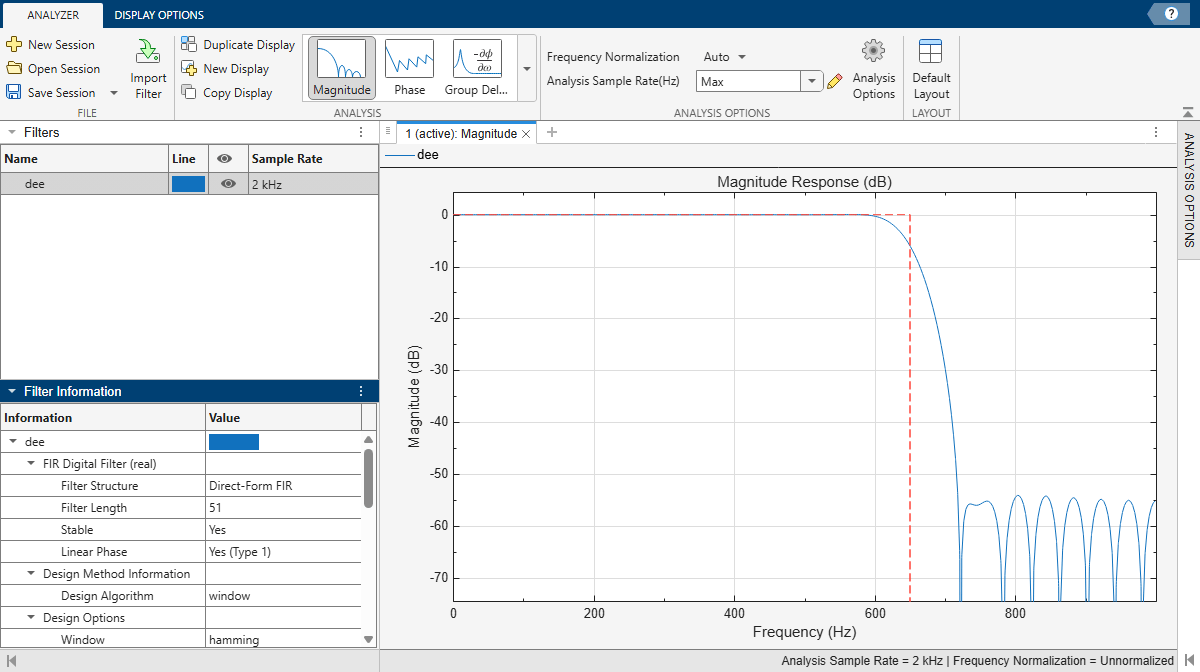1200x672 pixels.
Task: Change the dee filter line color swatch
Action: tap(188, 184)
